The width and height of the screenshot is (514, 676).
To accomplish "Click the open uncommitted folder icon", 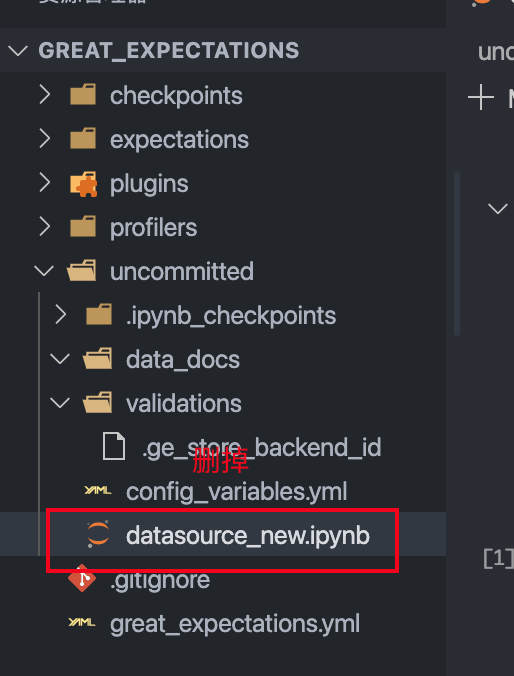I will (x=82, y=271).
